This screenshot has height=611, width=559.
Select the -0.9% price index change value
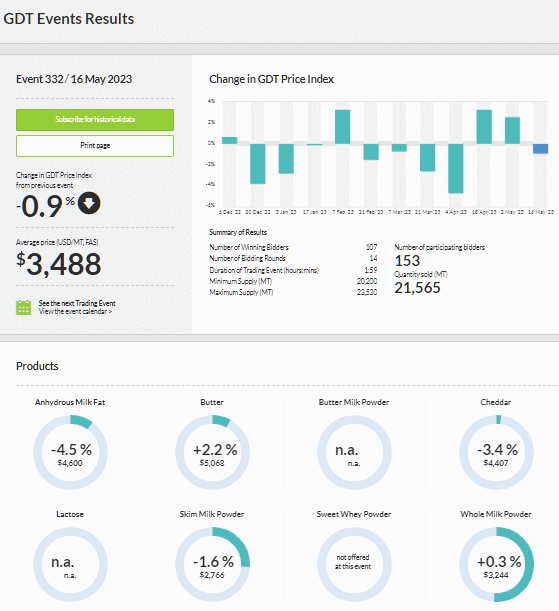coord(46,206)
